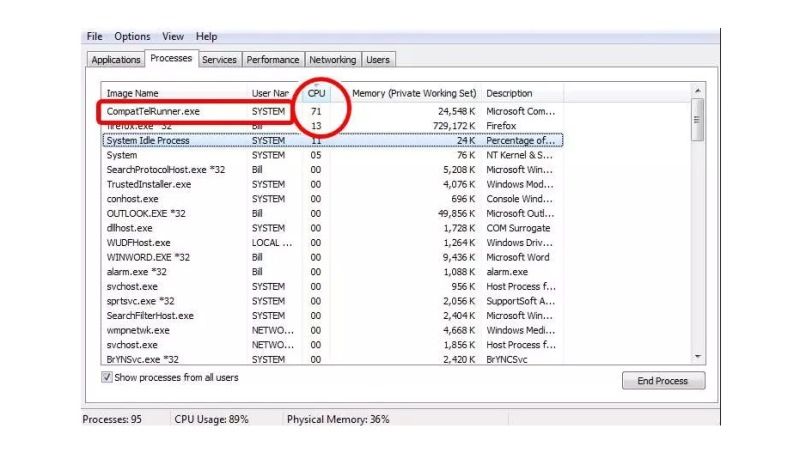Image resolution: width=800 pixels, height=450 pixels.
Task: Click the Windows Medi... description cell
Action: tap(520, 330)
